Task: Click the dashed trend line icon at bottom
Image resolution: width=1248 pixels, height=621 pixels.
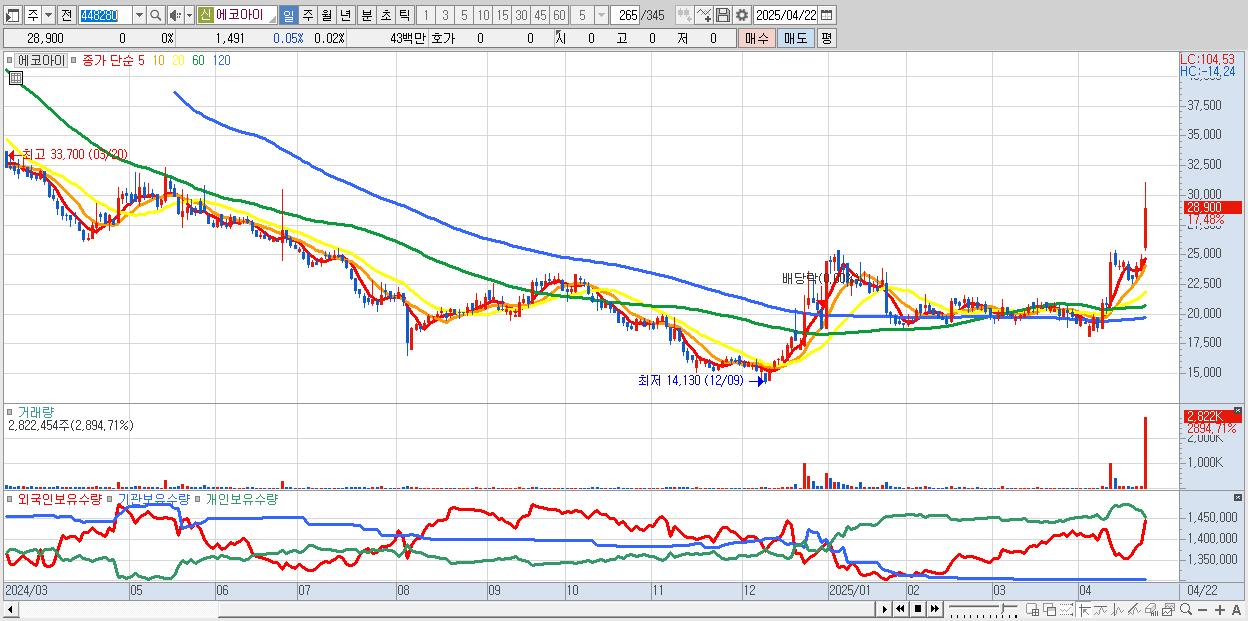Action: click(1066, 609)
